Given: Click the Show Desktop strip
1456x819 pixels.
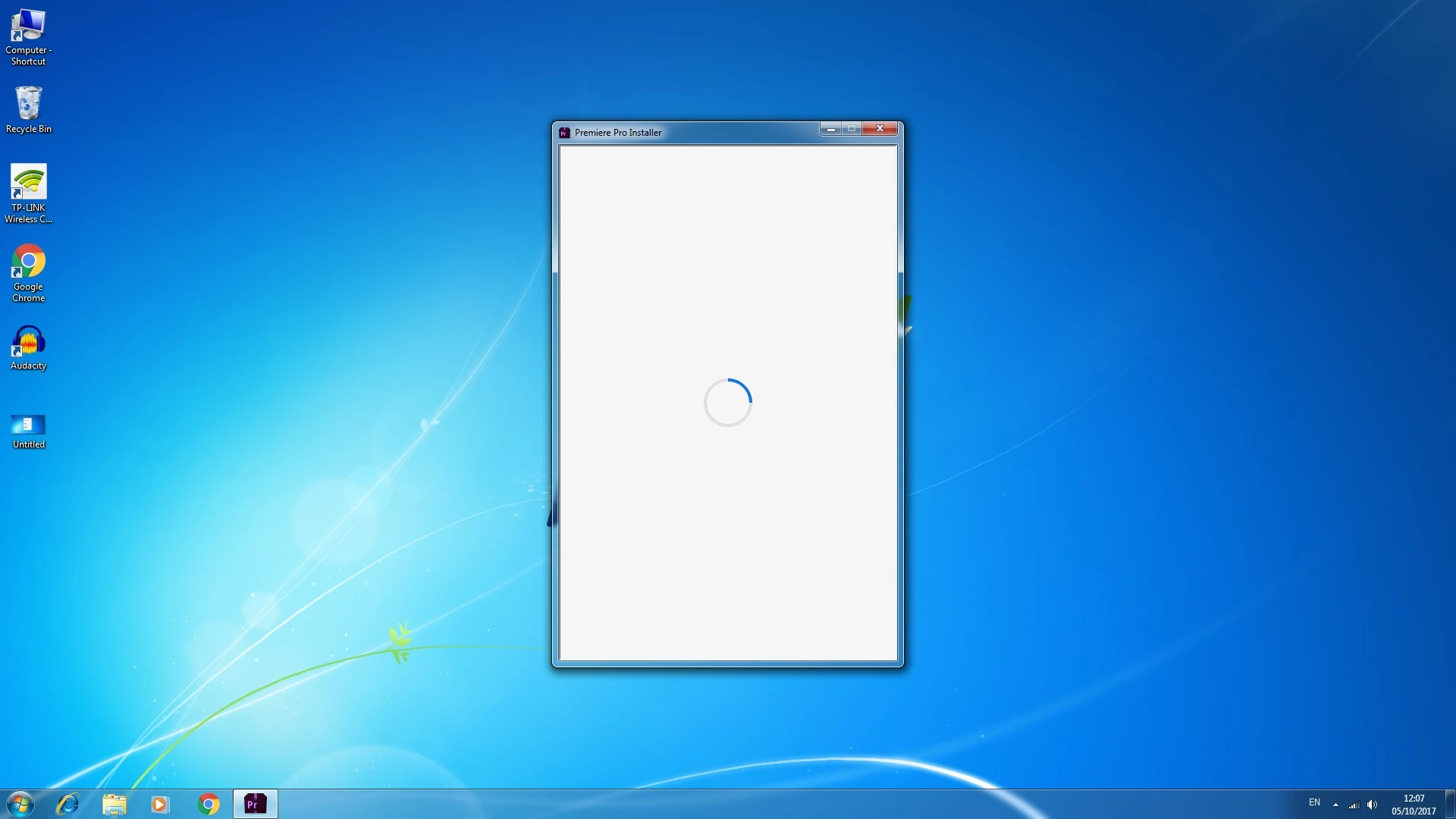Looking at the screenshot, I should 1450,804.
